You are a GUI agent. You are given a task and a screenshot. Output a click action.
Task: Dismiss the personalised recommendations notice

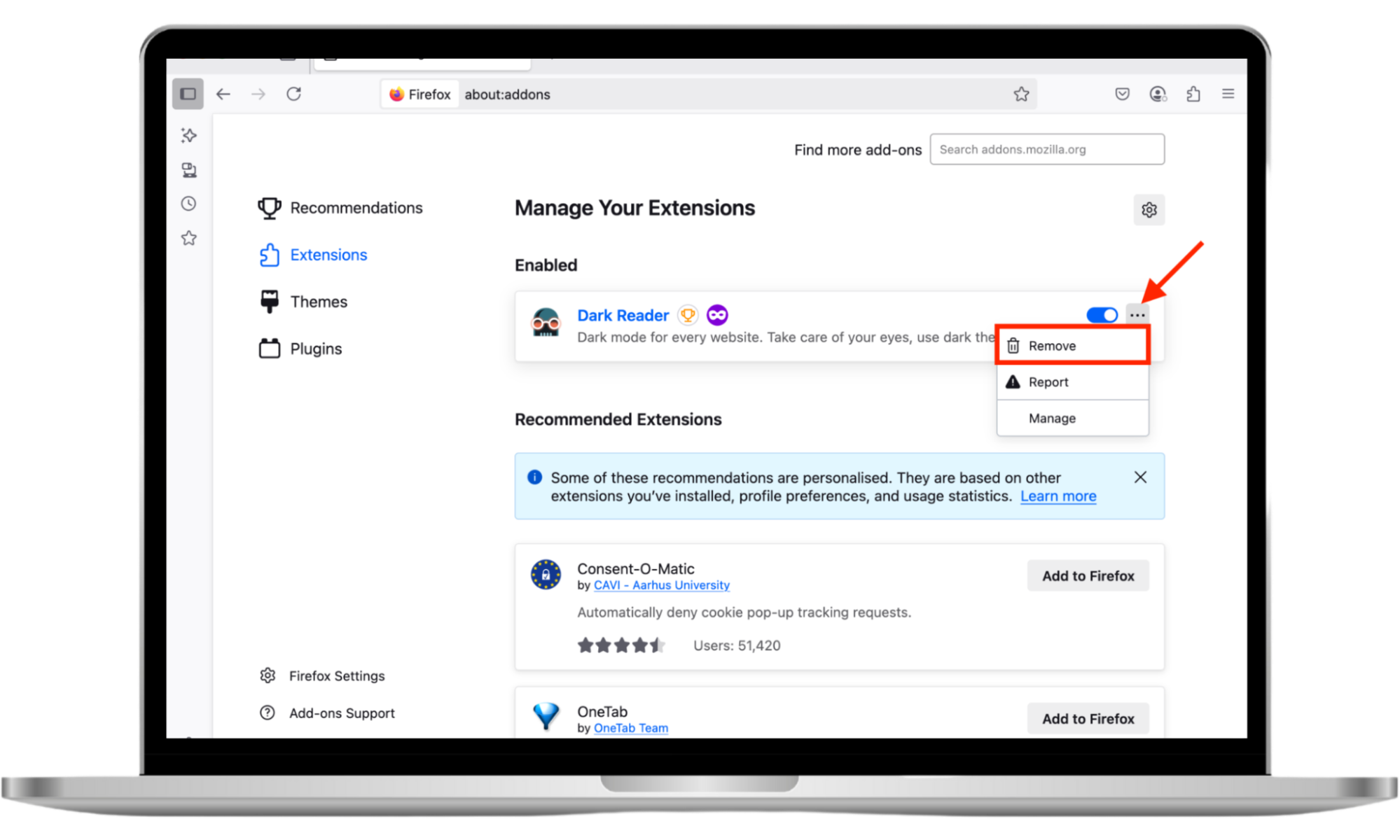[x=1140, y=477]
